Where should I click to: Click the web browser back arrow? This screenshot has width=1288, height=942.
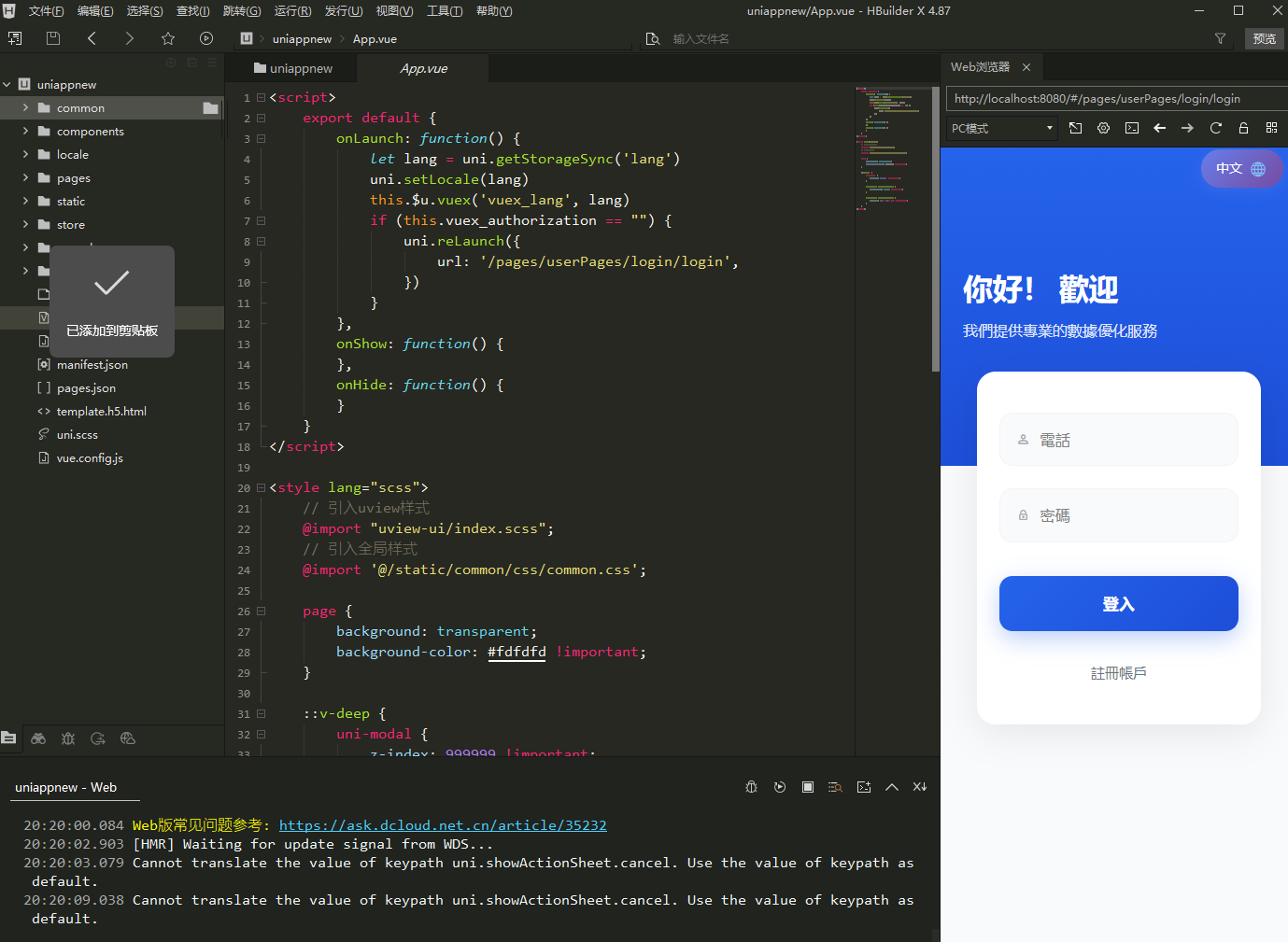1160,128
